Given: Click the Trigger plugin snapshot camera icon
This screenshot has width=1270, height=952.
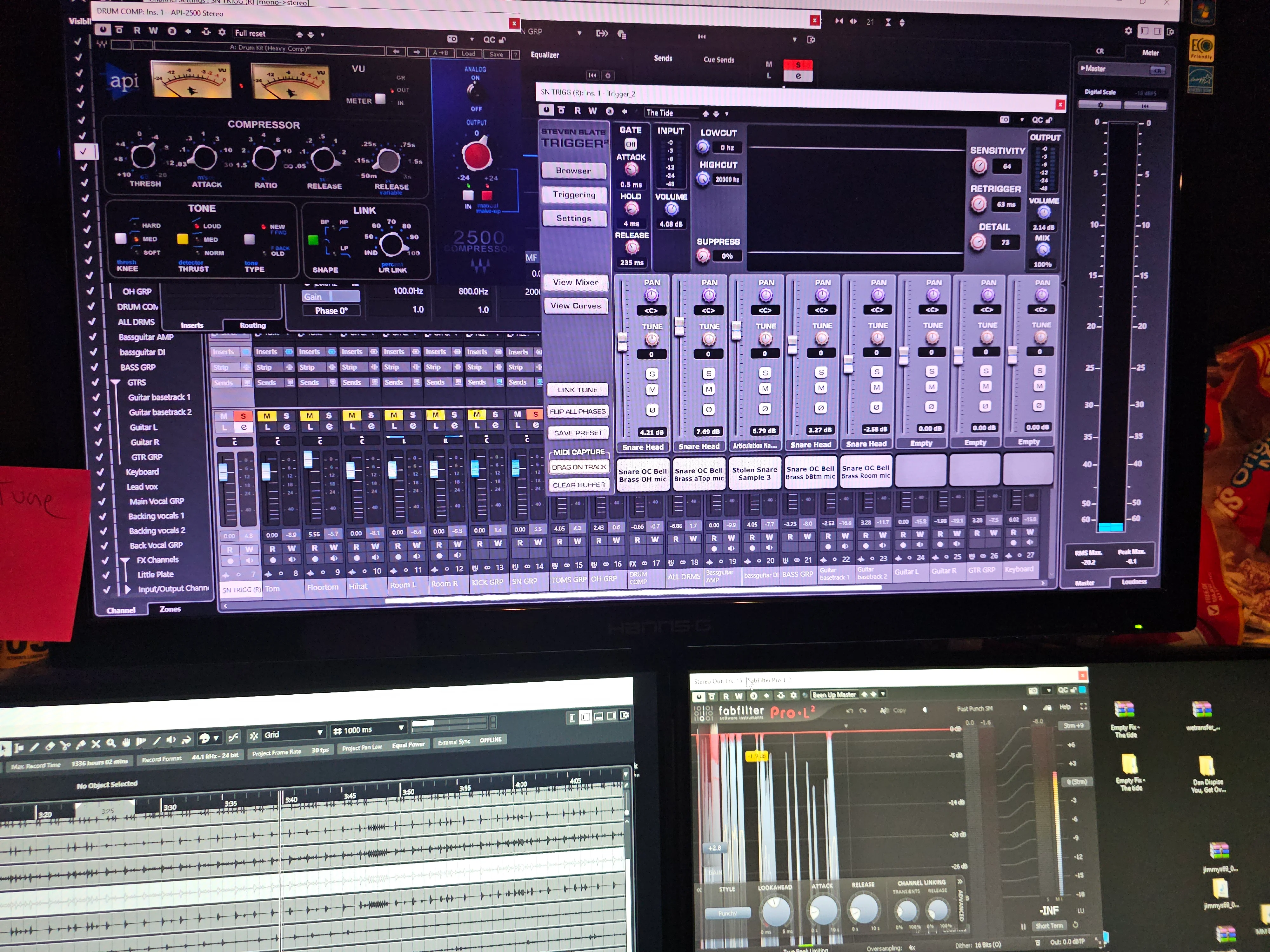Looking at the screenshot, I should 1004,120.
